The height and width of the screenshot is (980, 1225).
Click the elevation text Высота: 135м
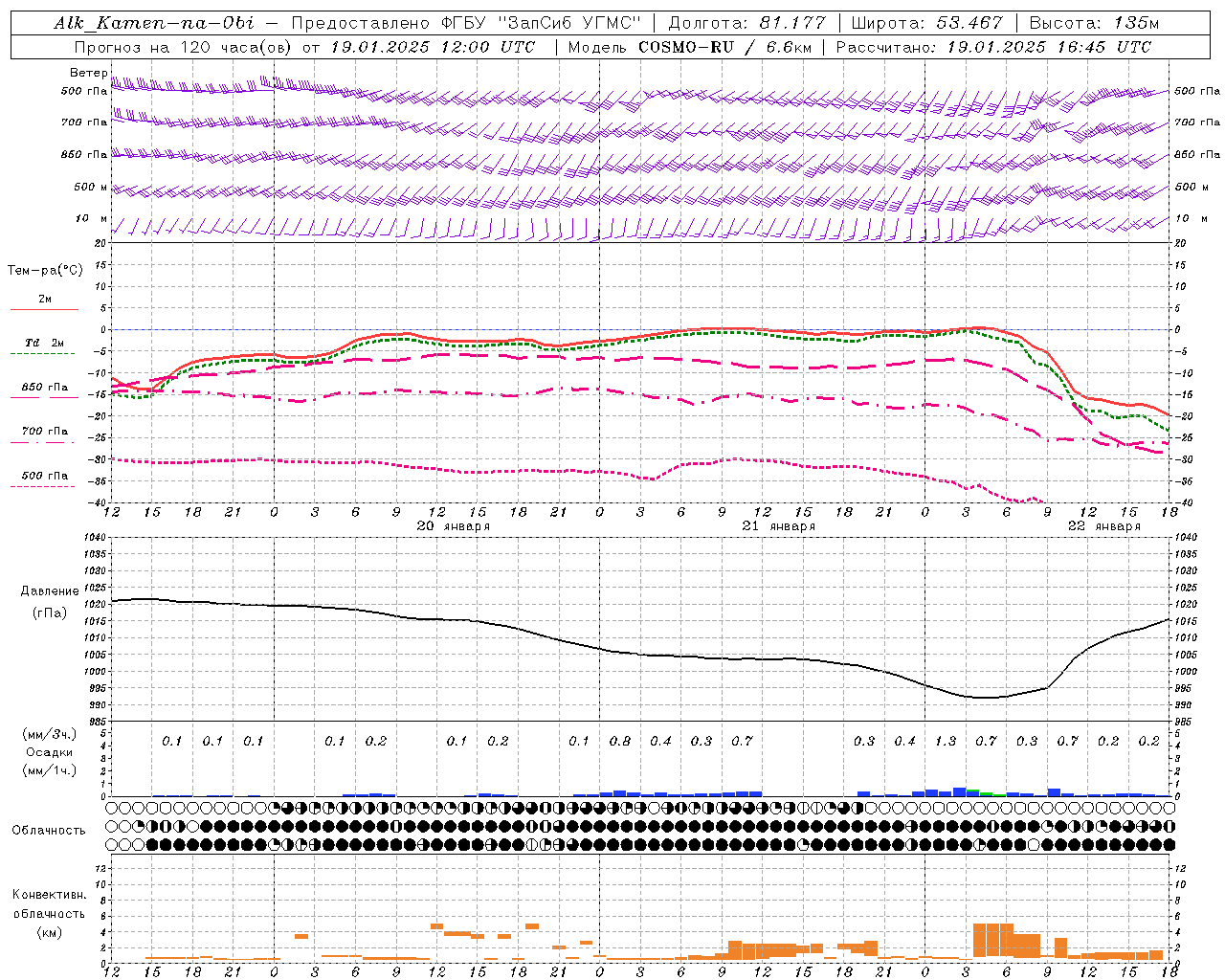click(x=1094, y=23)
